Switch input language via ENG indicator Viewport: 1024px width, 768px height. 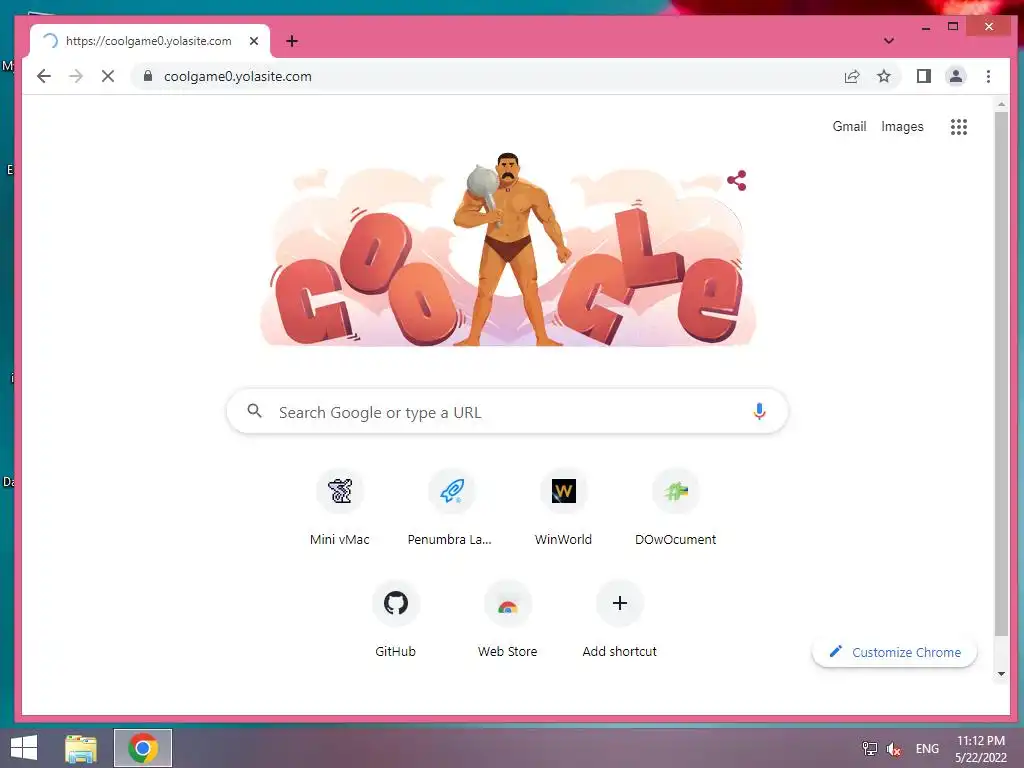point(927,748)
